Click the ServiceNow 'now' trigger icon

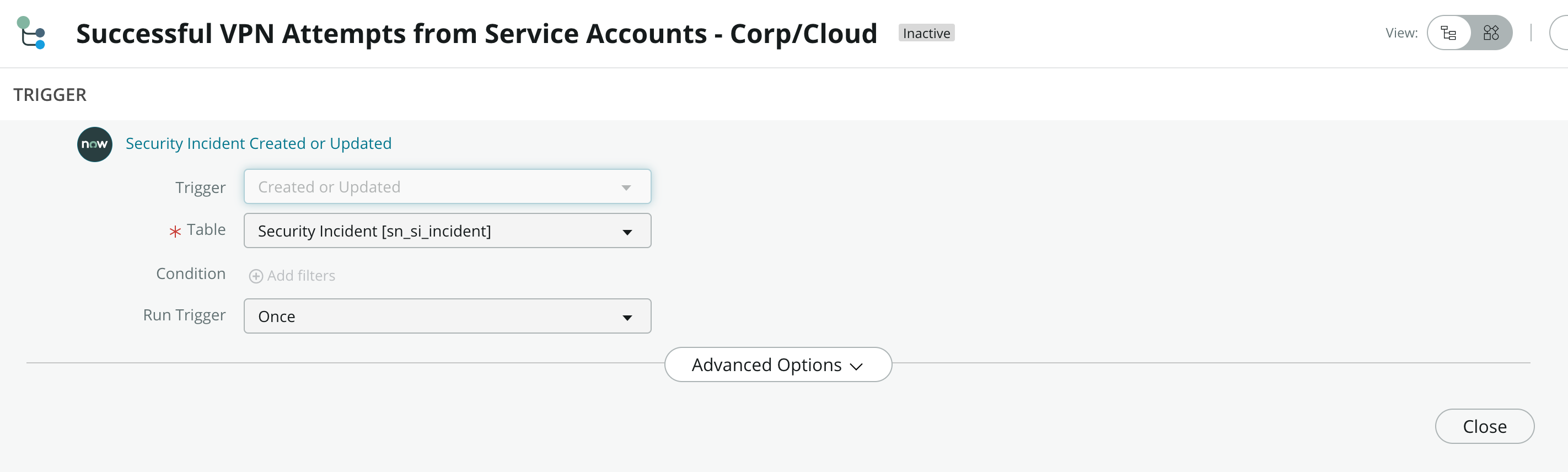coord(94,144)
